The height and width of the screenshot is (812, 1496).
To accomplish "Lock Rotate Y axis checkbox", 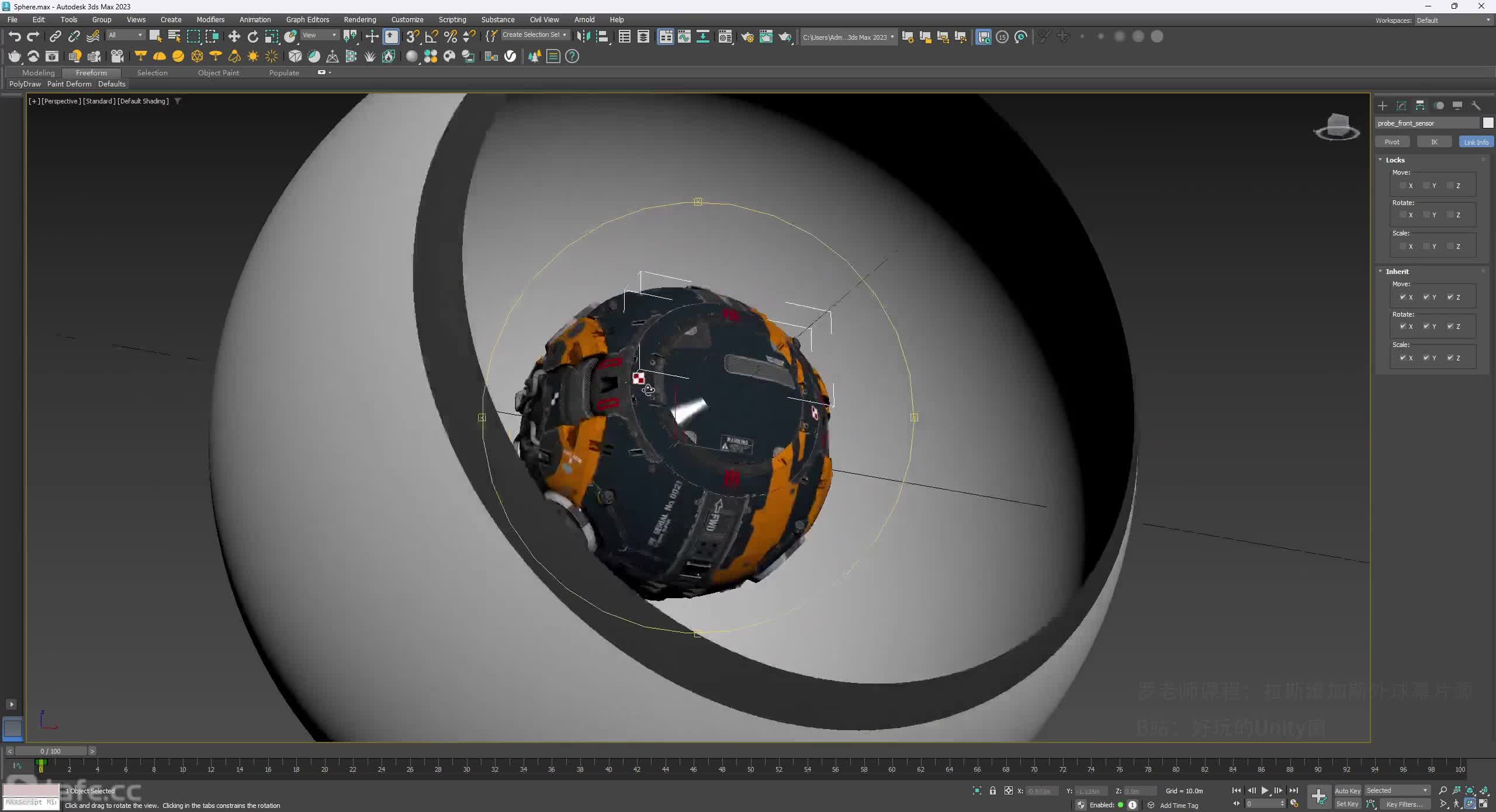I will pos(1426,215).
